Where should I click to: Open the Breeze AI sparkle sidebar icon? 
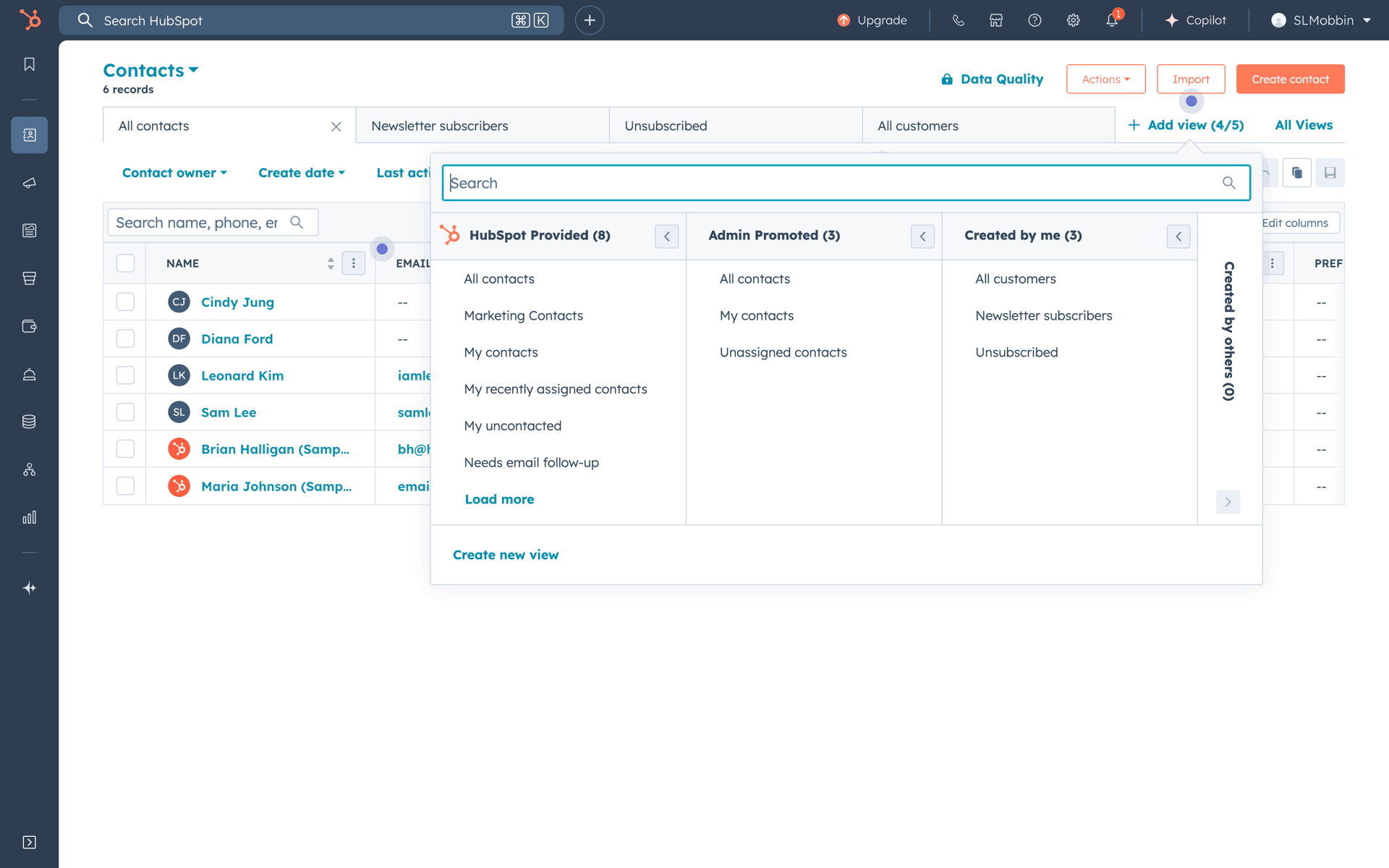29,588
